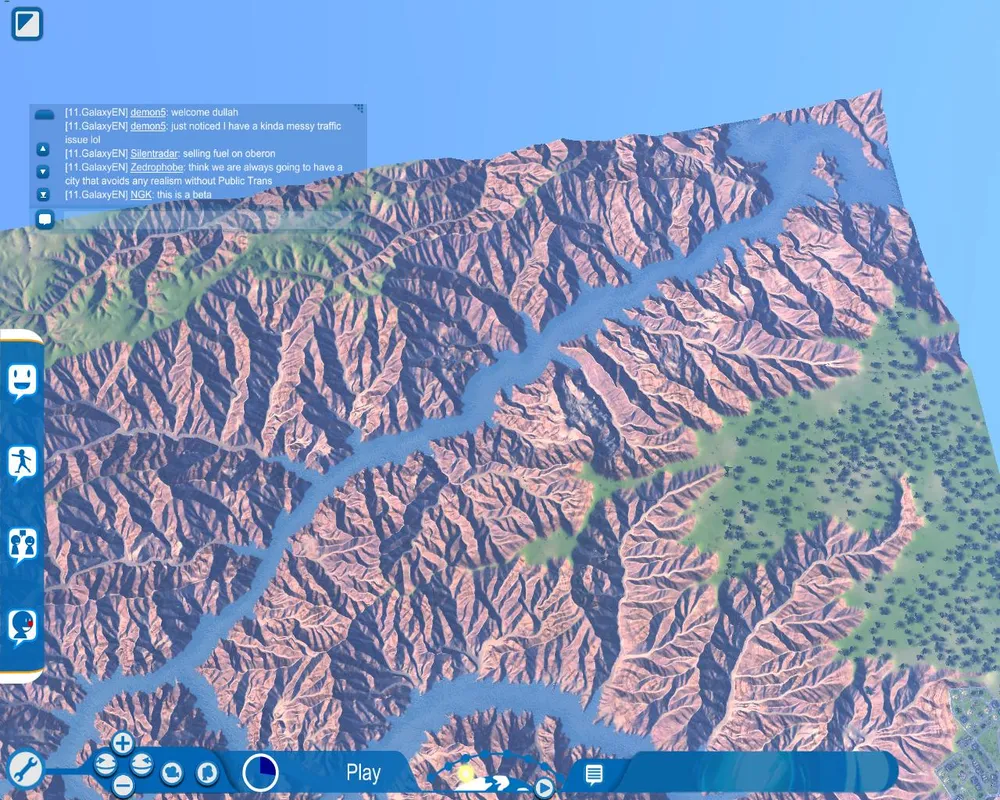Open NGK's player profile link
Screen dimensions: 1000x800
(141, 195)
